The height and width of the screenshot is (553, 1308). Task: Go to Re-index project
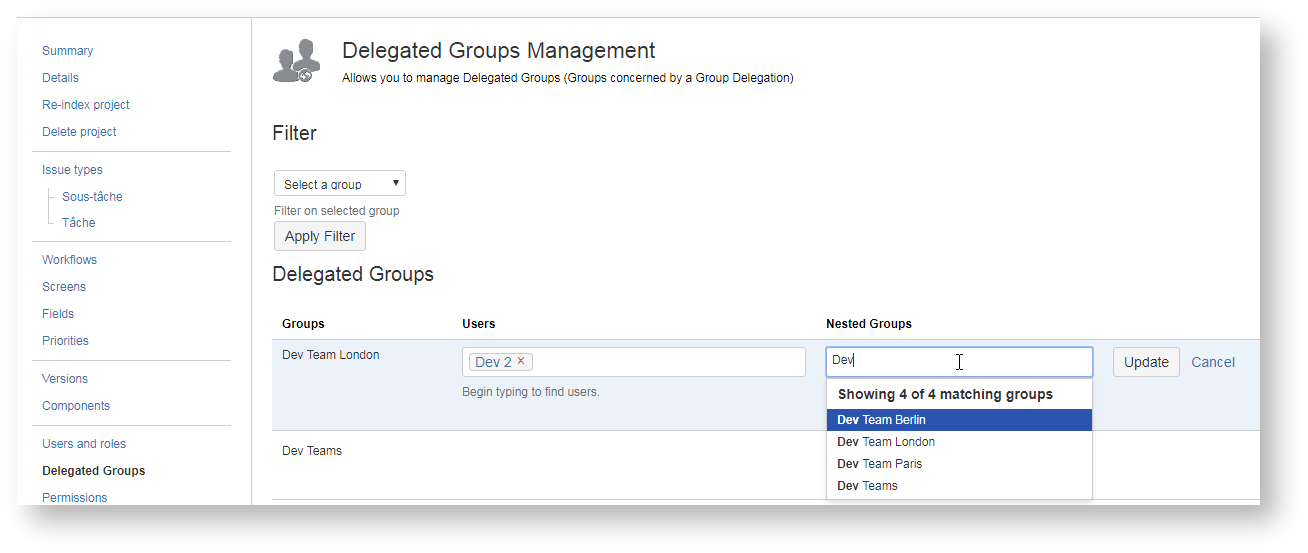coord(86,105)
